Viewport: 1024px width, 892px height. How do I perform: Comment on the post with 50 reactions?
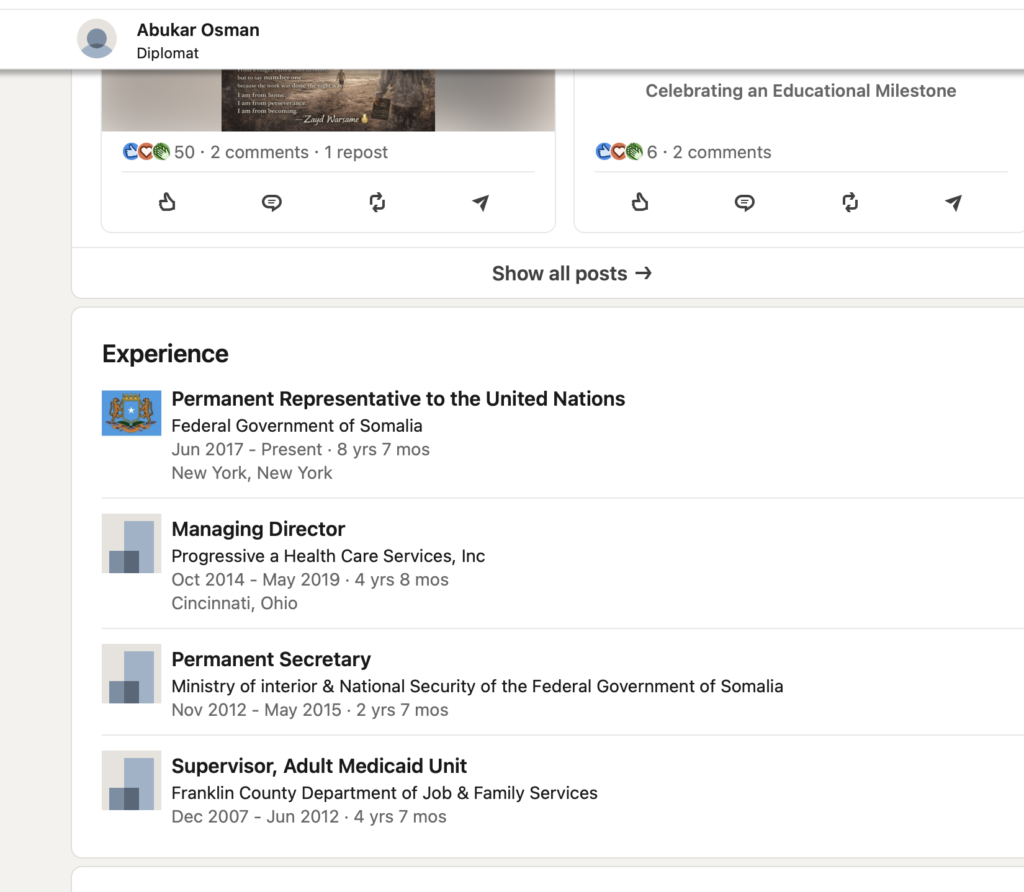[271, 203]
